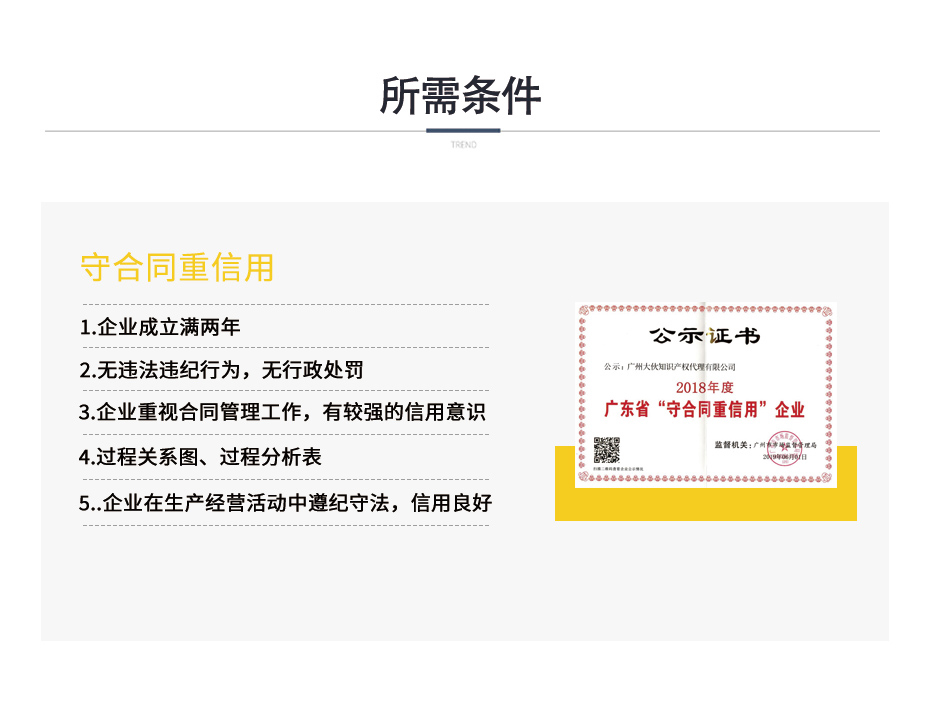Click item 5 about 遵纪守法，信用良好
928x710 pixels.
[x=285, y=502]
